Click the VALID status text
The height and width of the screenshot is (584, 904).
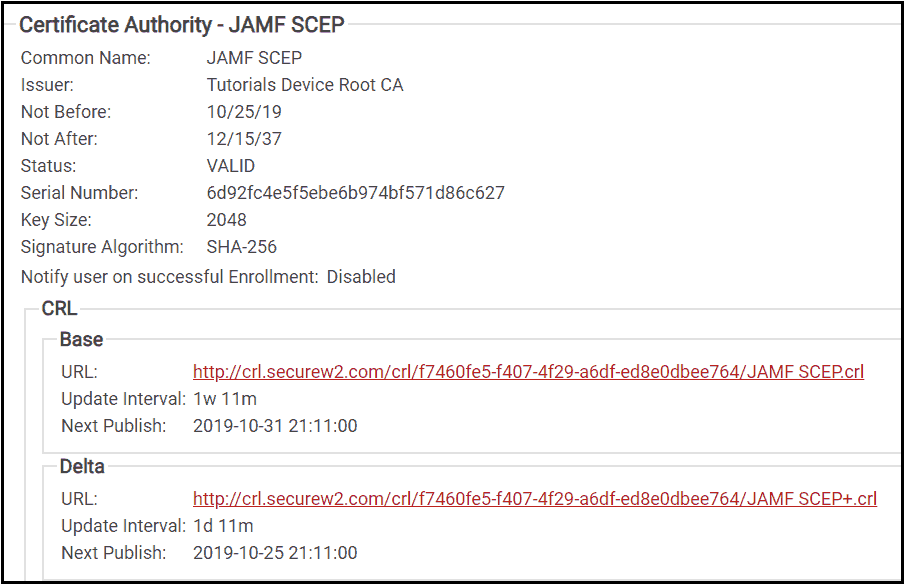(231, 166)
